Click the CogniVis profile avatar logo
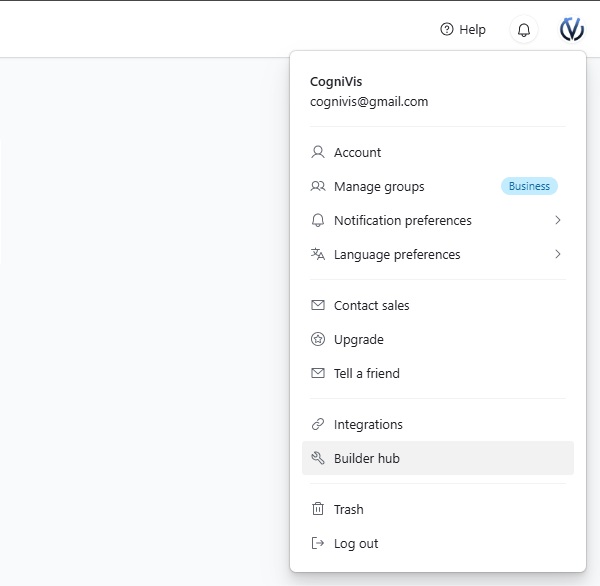This screenshot has width=600, height=586. tap(571, 30)
